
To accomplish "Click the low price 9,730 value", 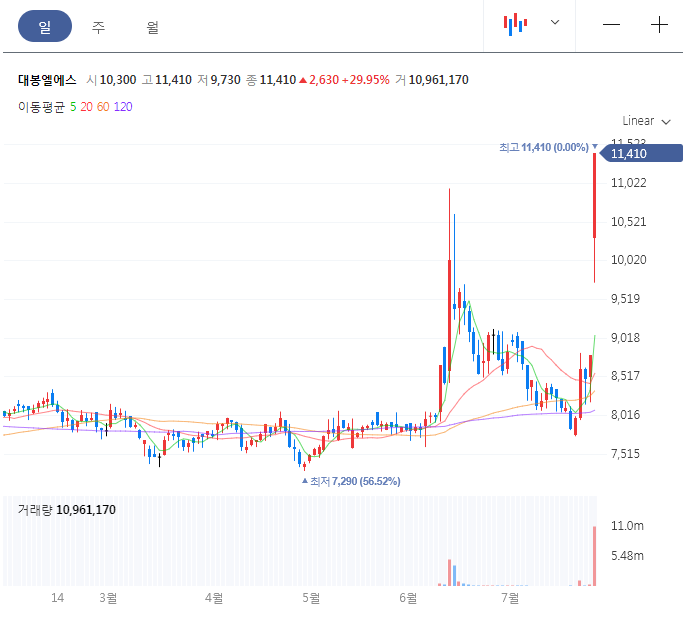I will click(226, 80).
